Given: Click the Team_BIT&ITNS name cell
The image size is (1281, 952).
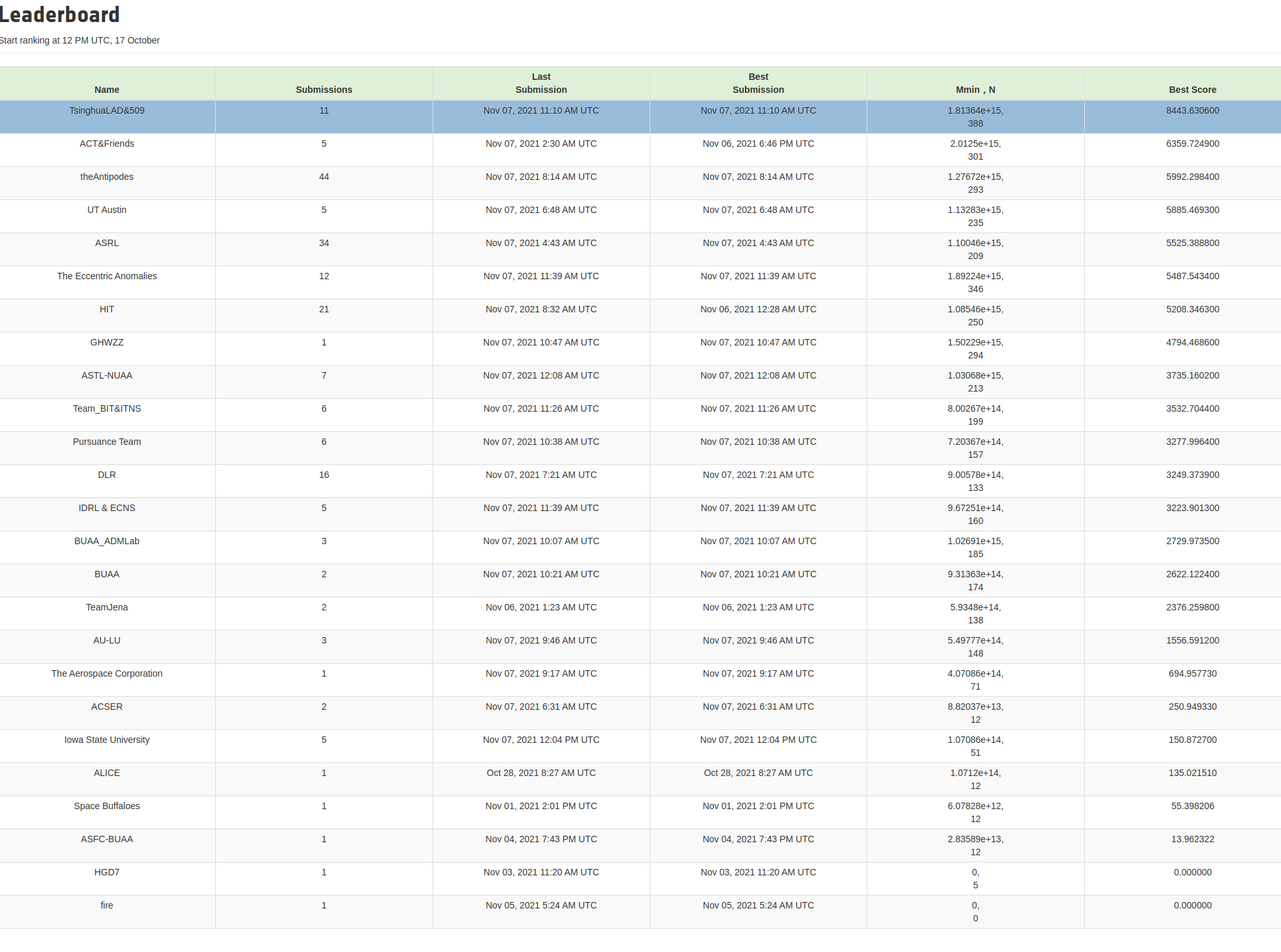Looking at the screenshot, I should tap(107, 408).
